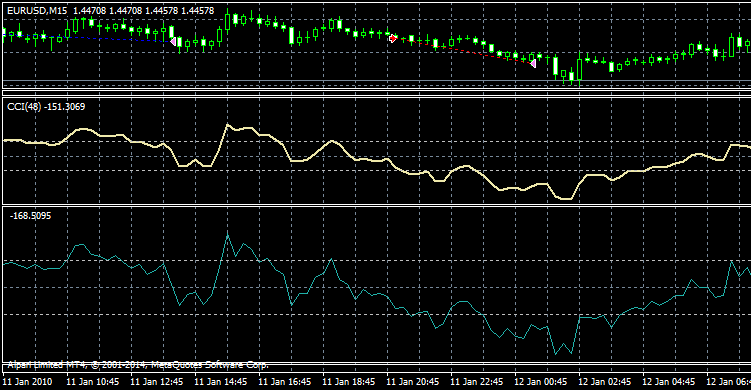Click magenta close marker ending the blue line
751x390 pixels.
tap(173, 42)
